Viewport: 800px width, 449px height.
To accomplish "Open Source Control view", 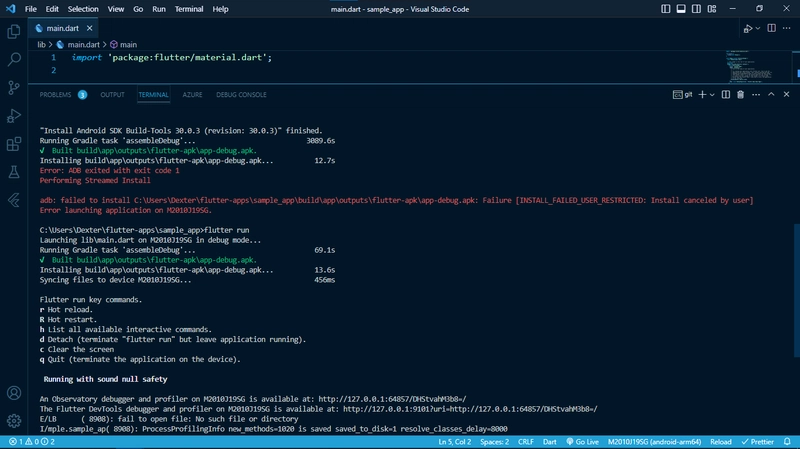I will pyautogui.click(x=14, y=88).
